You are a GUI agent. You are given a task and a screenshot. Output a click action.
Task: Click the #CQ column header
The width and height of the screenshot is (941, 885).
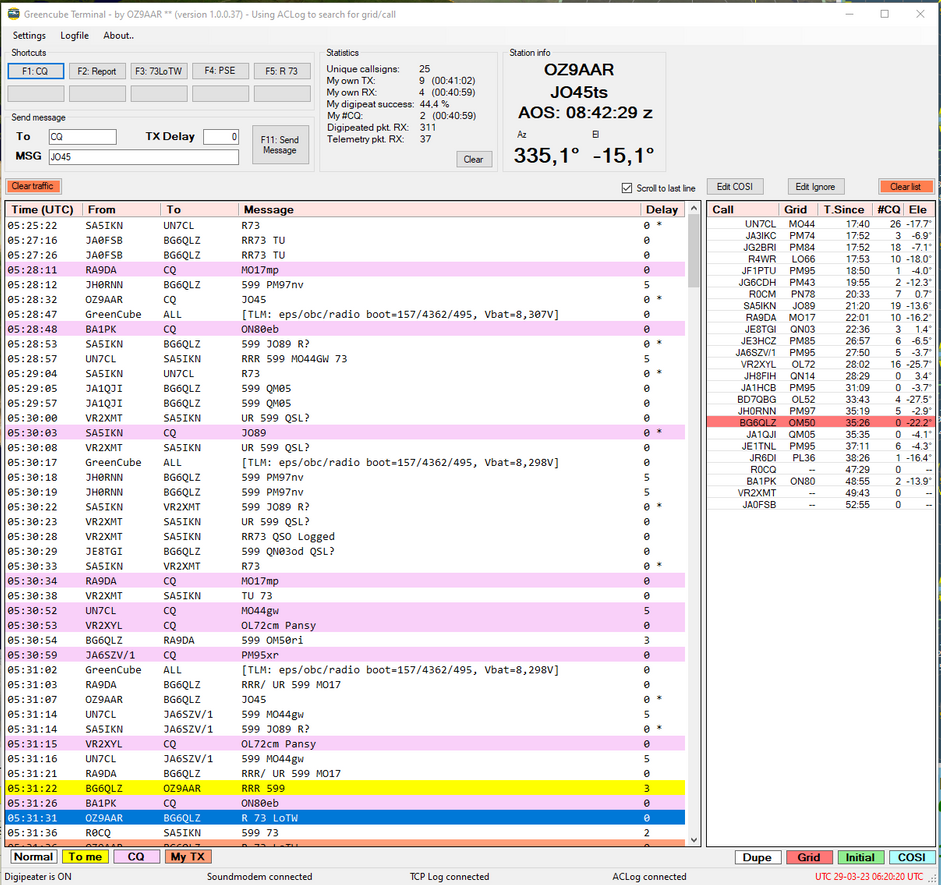(x=888, y=209)
